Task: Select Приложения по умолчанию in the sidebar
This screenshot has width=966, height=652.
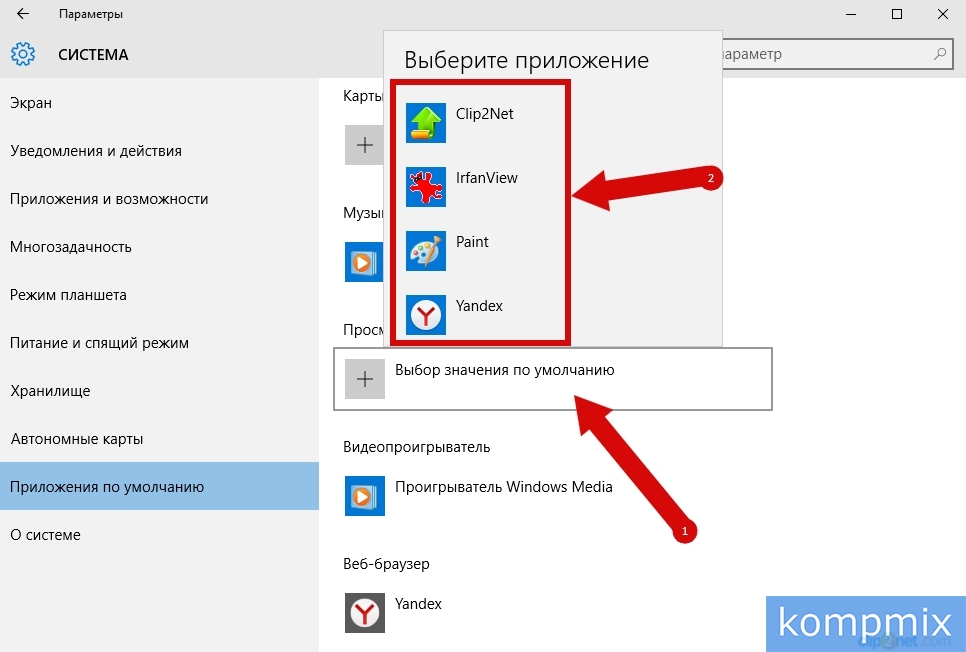Action: [x=160, y=486]
